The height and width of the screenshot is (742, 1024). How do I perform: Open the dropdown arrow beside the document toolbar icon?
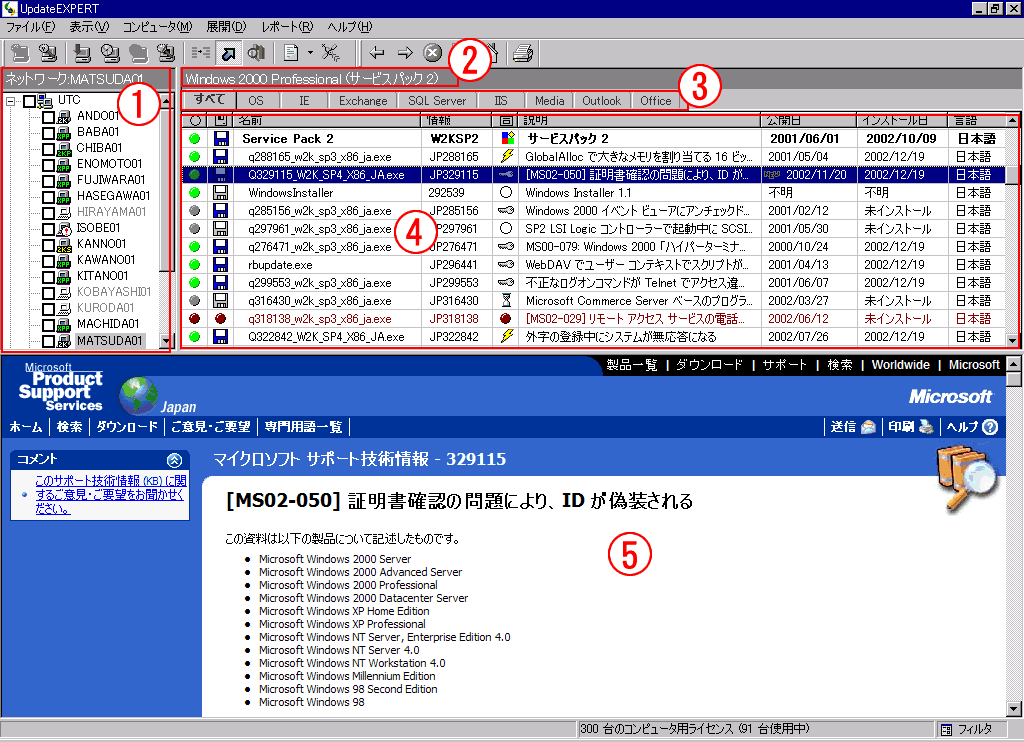click(x=310, y=53)
